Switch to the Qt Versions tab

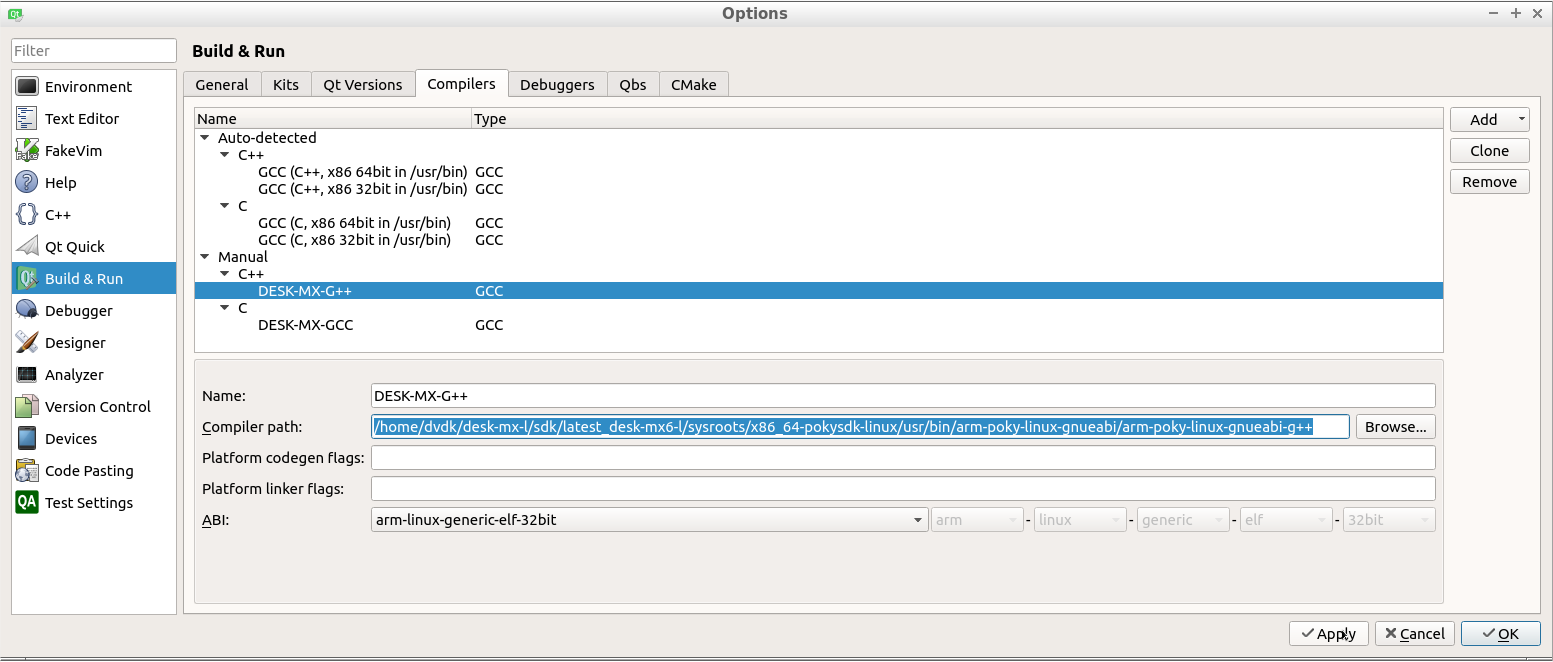pos(362,85)
